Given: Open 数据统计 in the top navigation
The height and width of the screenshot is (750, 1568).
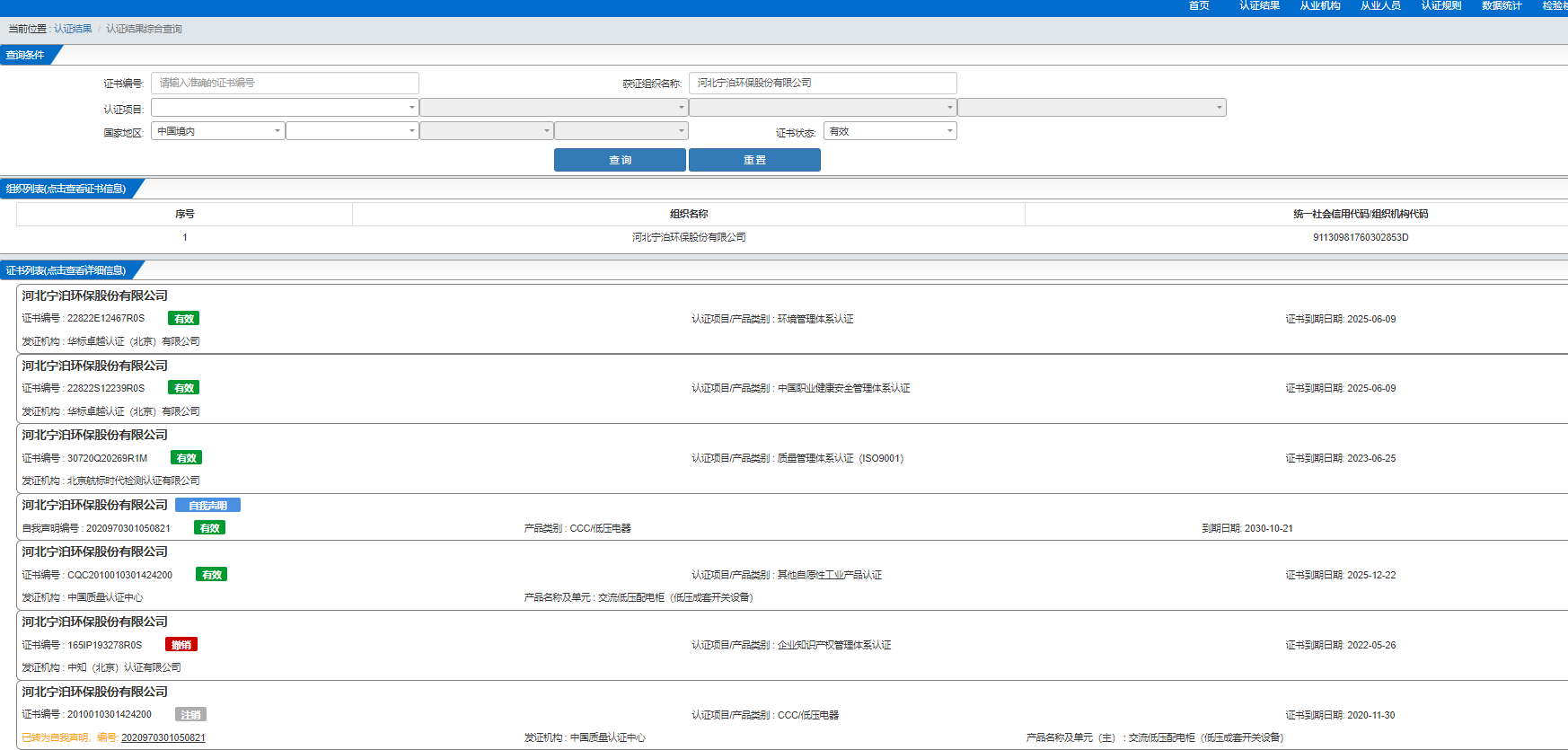Looking at the screenshot, I should point(1502,6).
